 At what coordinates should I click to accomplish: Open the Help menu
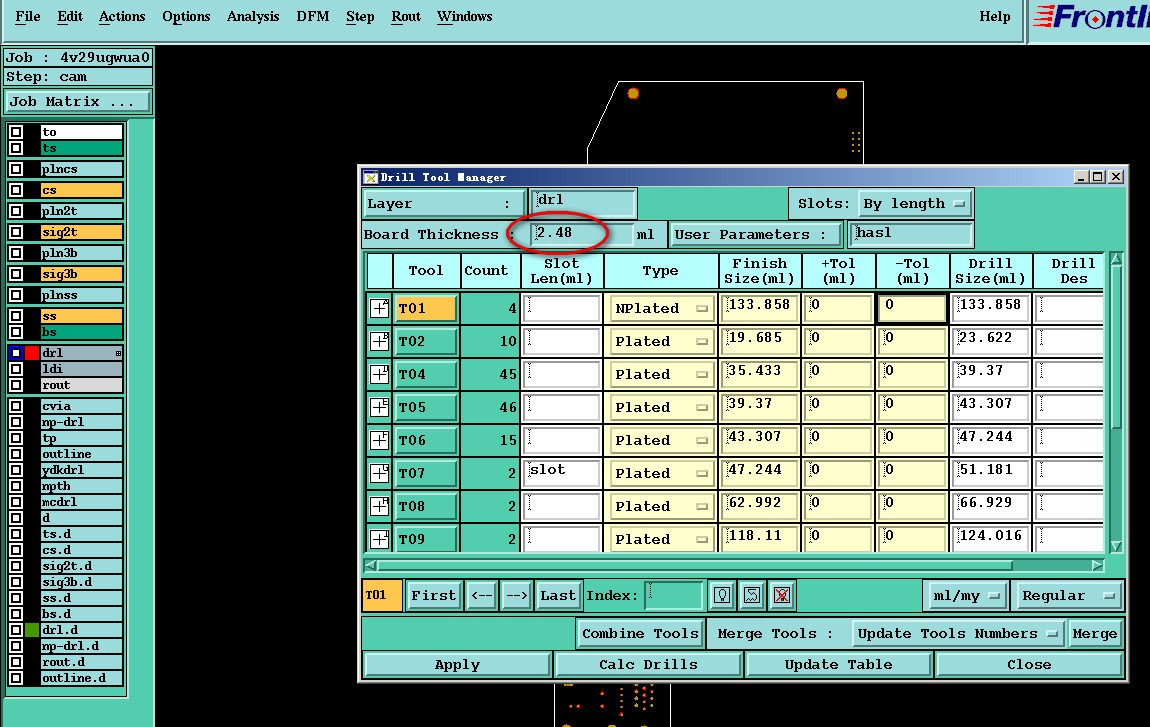[x=995, y=16]
